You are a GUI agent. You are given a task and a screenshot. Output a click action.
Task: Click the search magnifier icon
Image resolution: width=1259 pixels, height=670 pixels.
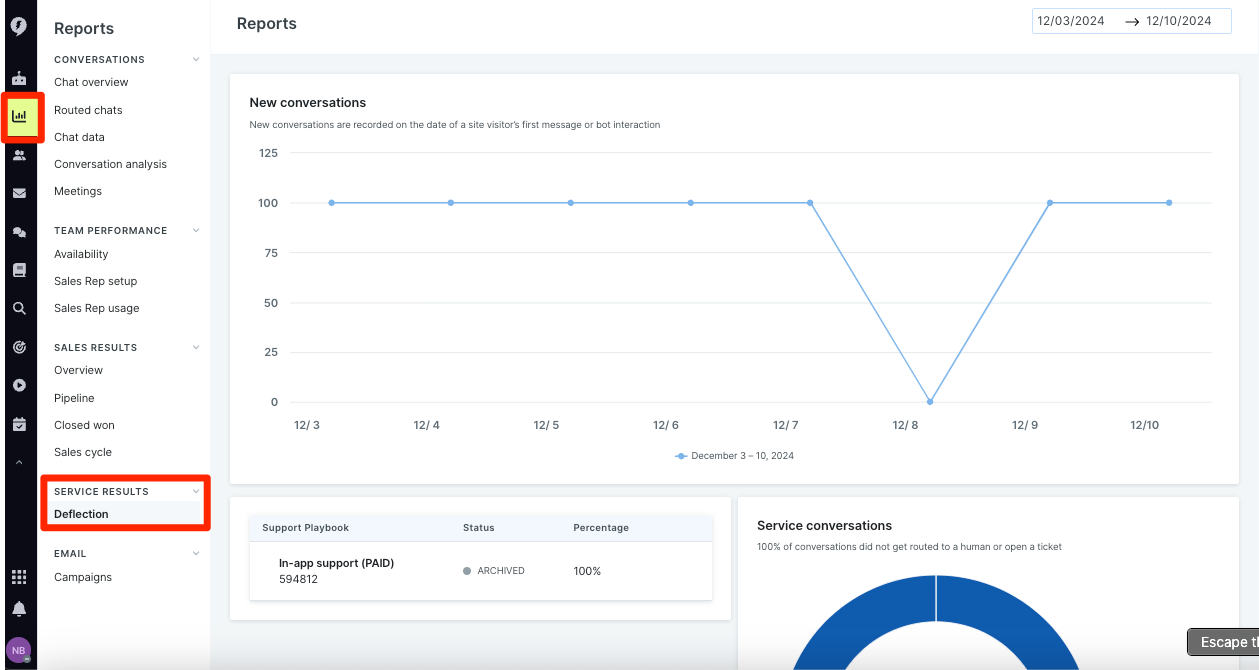pyautogui.click(x=19, y=309)
